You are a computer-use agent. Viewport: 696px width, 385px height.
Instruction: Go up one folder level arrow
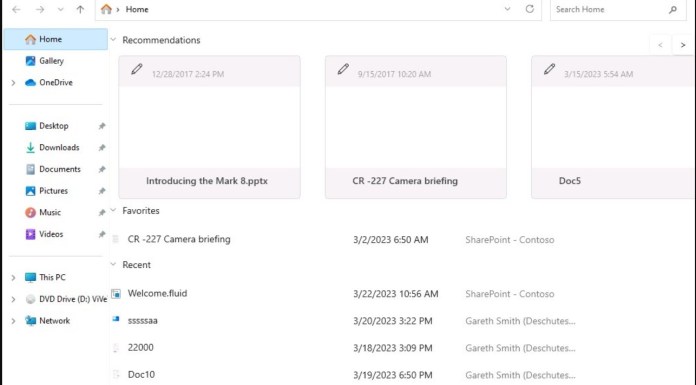click(x=80, y=9)
